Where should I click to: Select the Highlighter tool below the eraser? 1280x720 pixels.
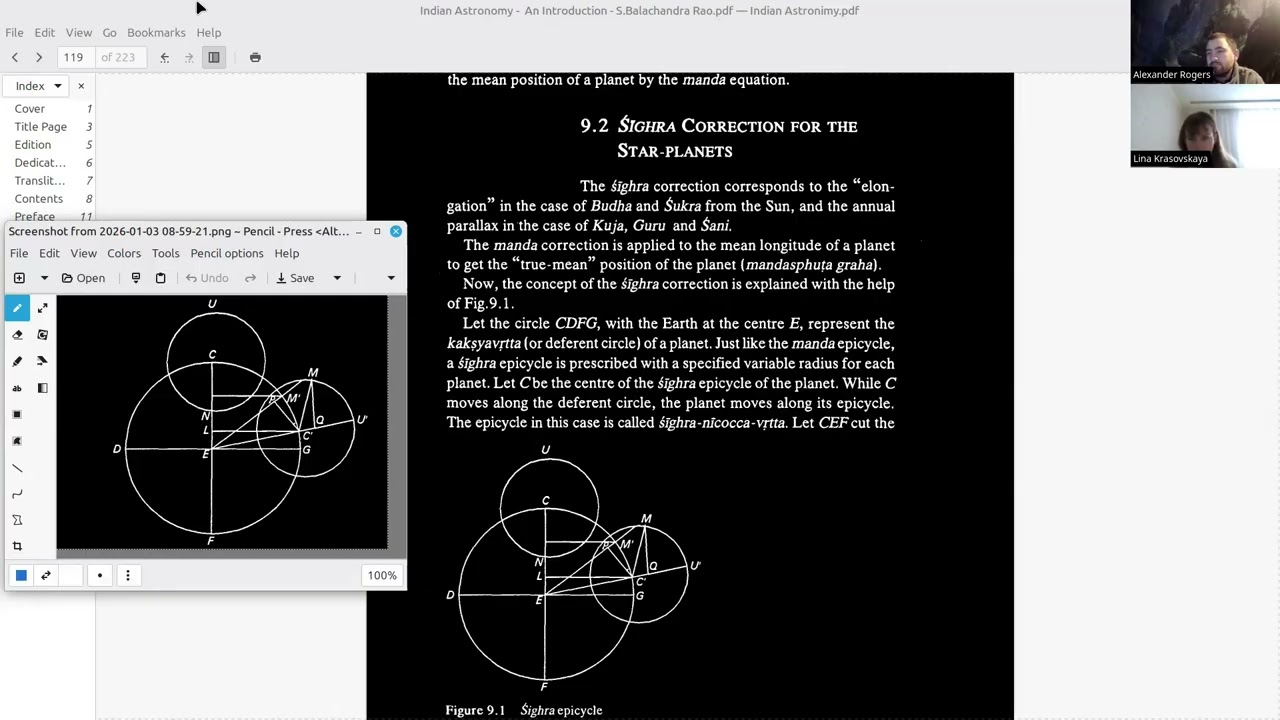17,361
